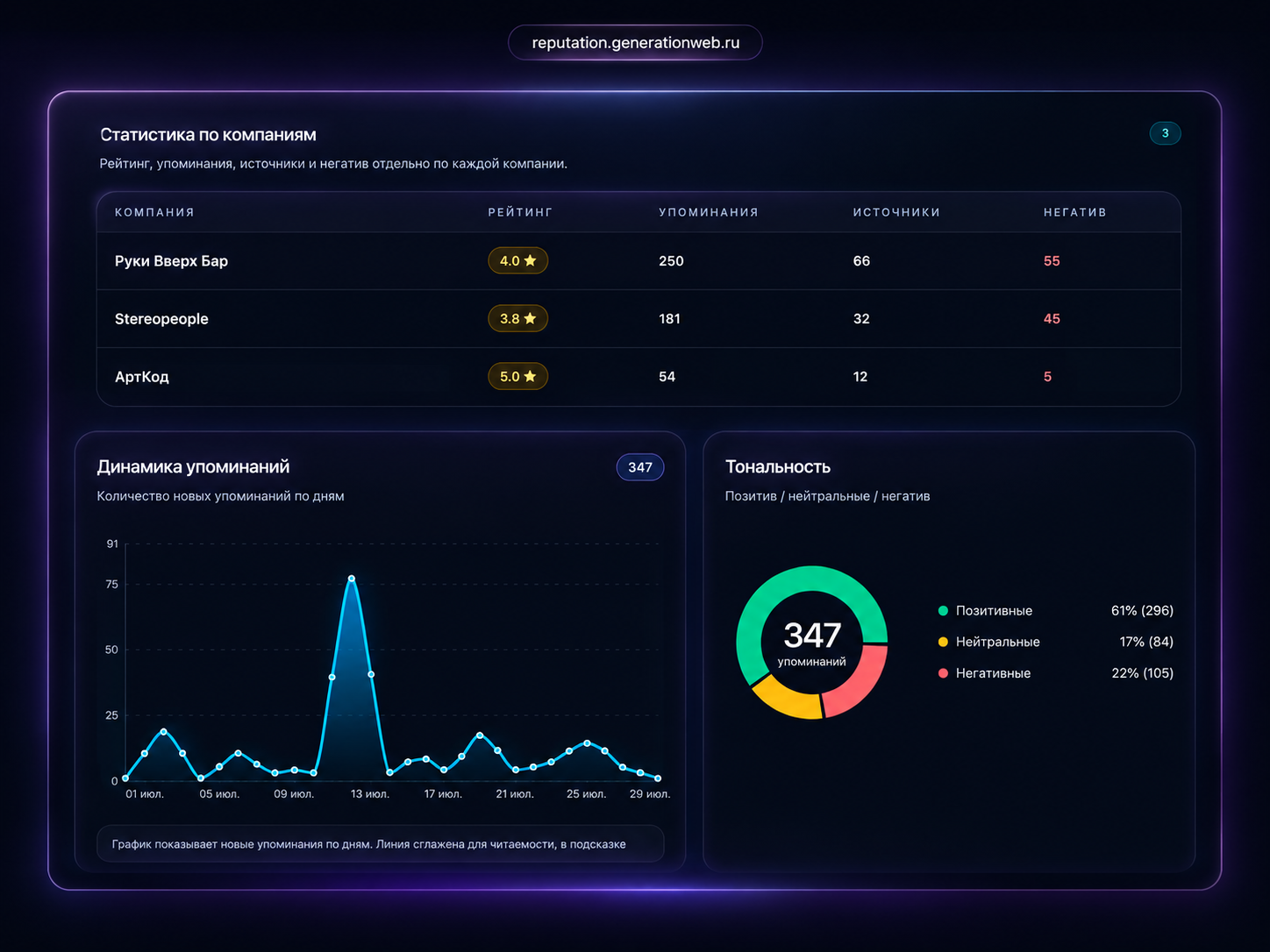Click the yellow Нейтральные legend dot

(943, 642)
